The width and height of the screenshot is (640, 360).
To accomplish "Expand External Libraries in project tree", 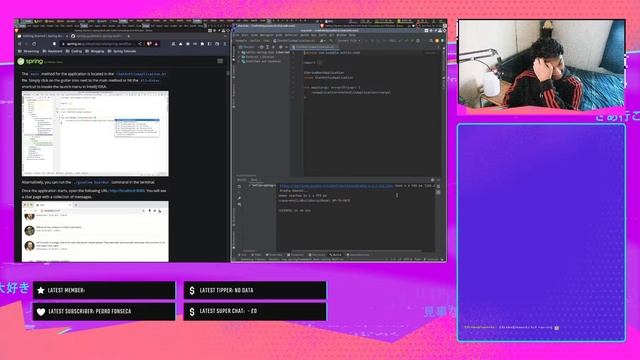I will 239,57.
